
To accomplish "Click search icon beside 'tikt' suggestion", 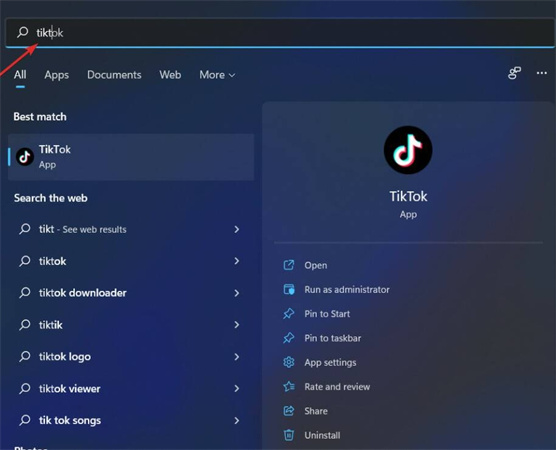I will pyautogui.click(x=24, y=229).
